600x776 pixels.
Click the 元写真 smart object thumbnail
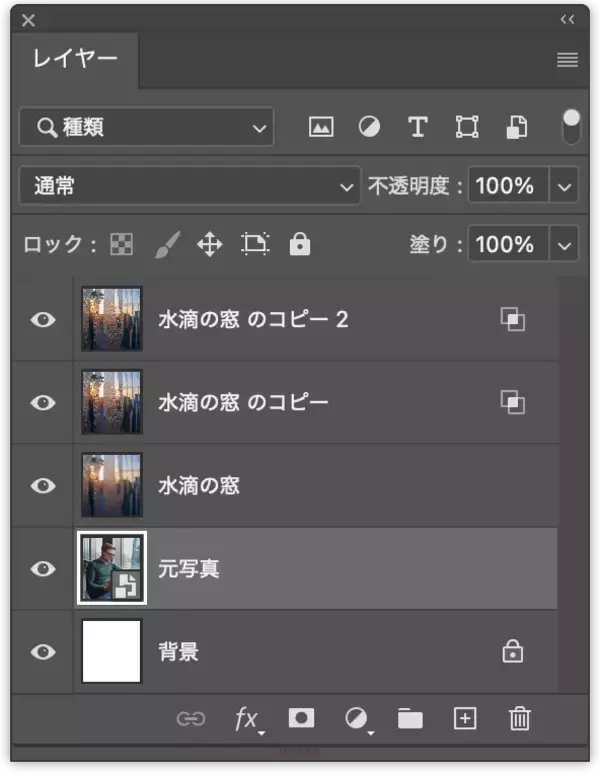(x=112, y=568)
